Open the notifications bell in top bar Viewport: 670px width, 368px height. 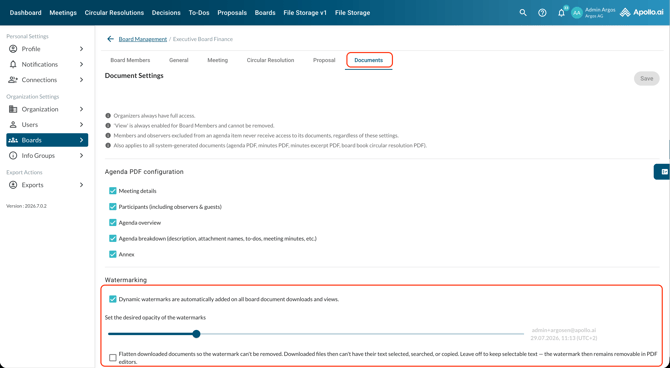(x=561, y=13)
